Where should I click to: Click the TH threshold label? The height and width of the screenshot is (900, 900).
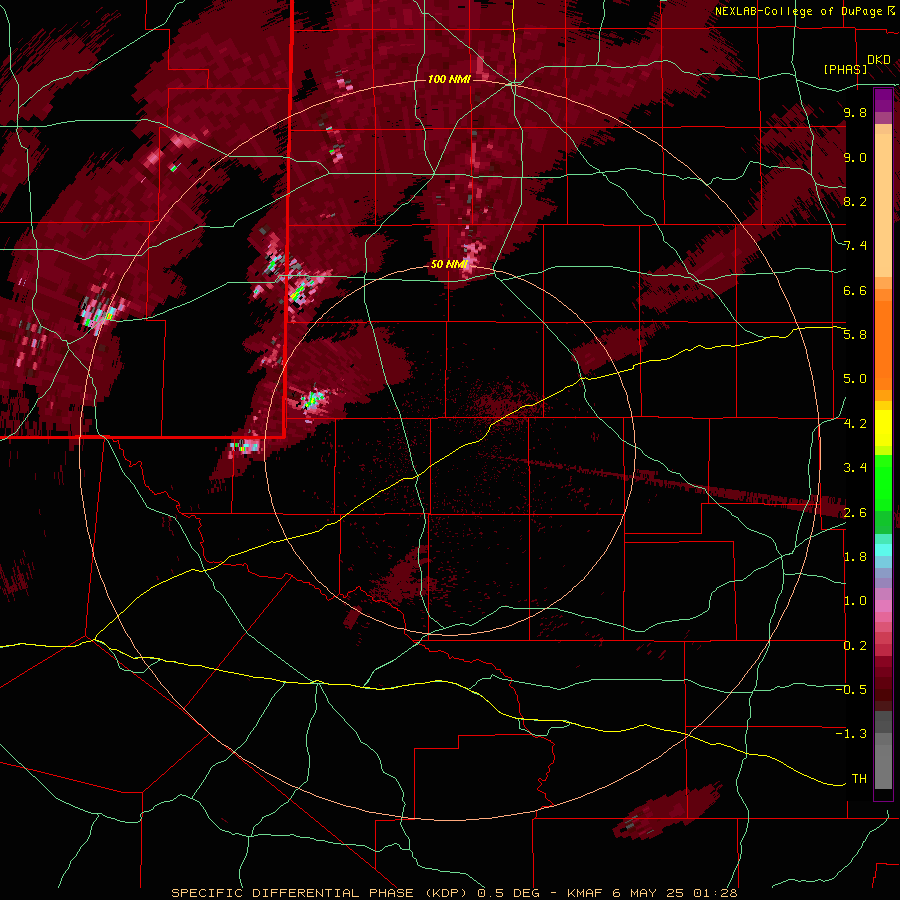point(859,779)
